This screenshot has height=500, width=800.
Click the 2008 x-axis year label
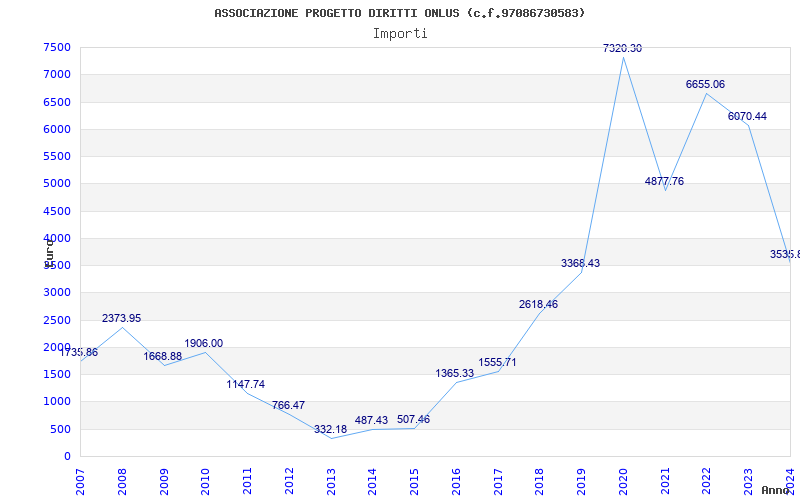[x=122, y=481]
